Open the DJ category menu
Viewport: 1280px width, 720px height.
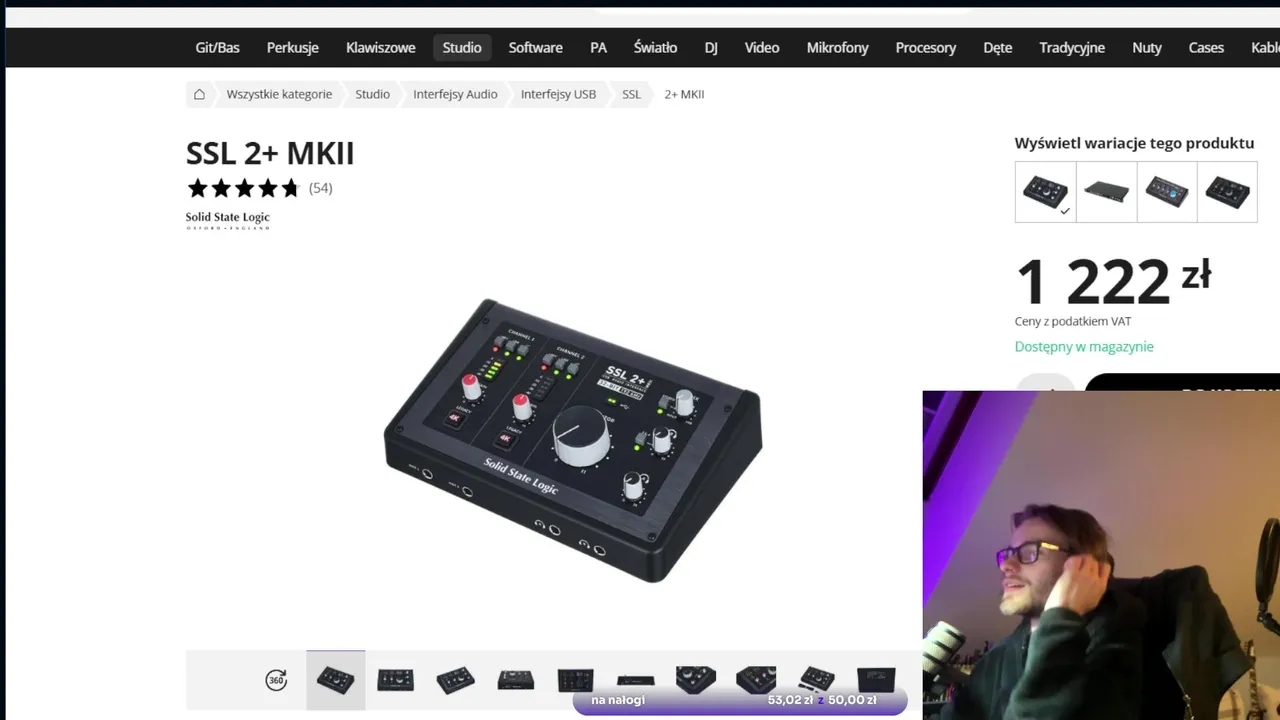click(x=711, y=47)
